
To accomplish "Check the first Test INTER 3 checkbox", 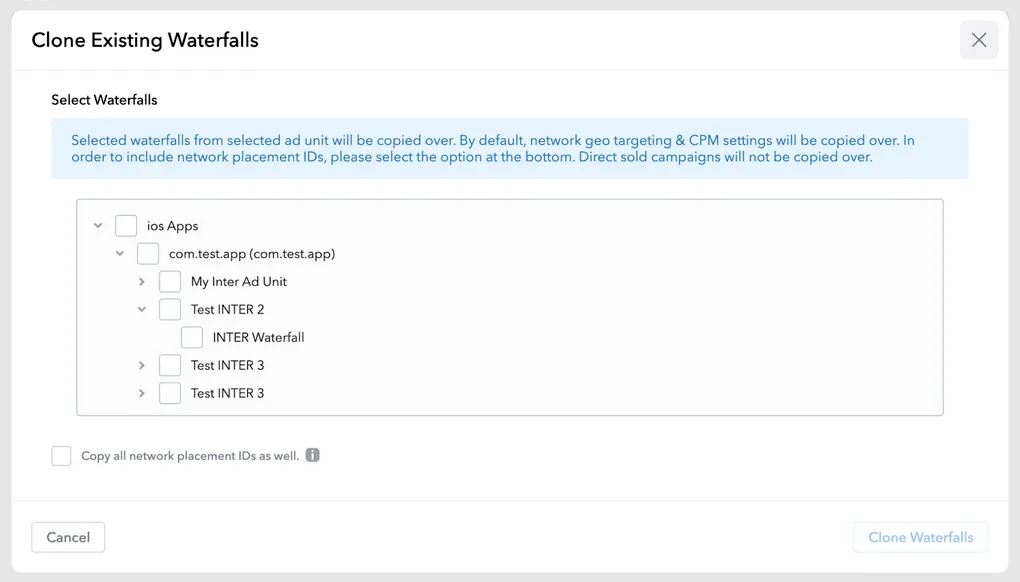I will pos(170,366).
